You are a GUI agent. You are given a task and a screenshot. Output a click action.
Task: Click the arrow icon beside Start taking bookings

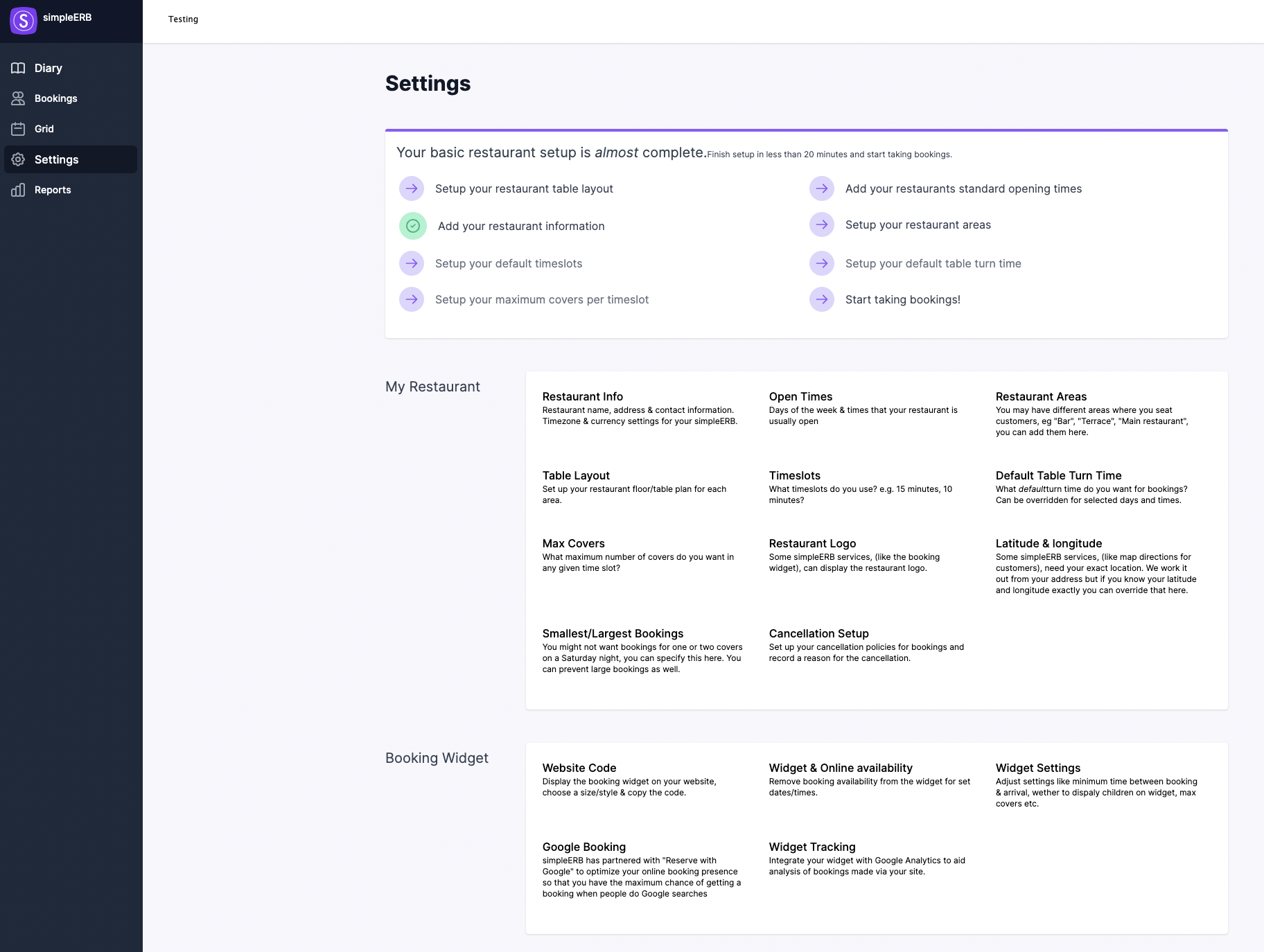click(x=822, y=299)
